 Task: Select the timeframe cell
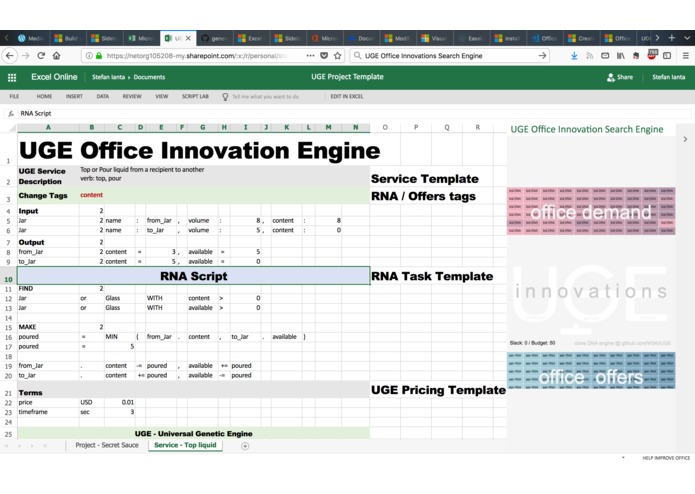48,412
